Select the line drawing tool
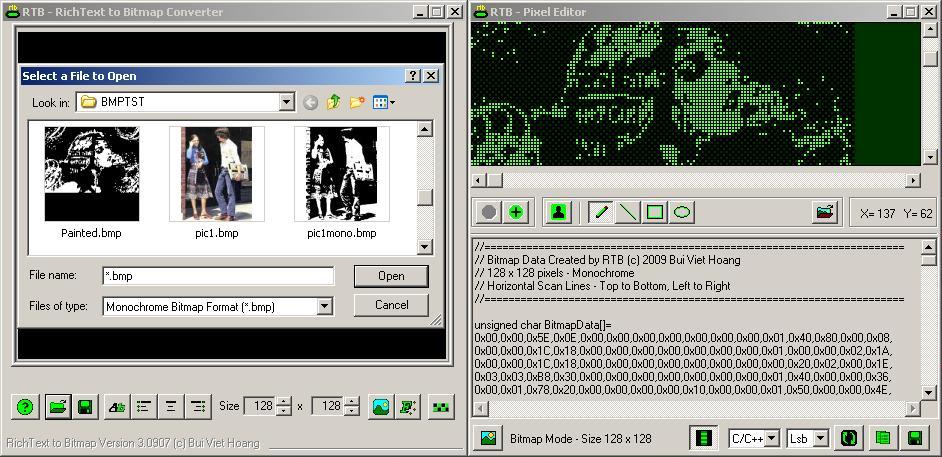The image size is (942, 457). (x=628, y=212)
